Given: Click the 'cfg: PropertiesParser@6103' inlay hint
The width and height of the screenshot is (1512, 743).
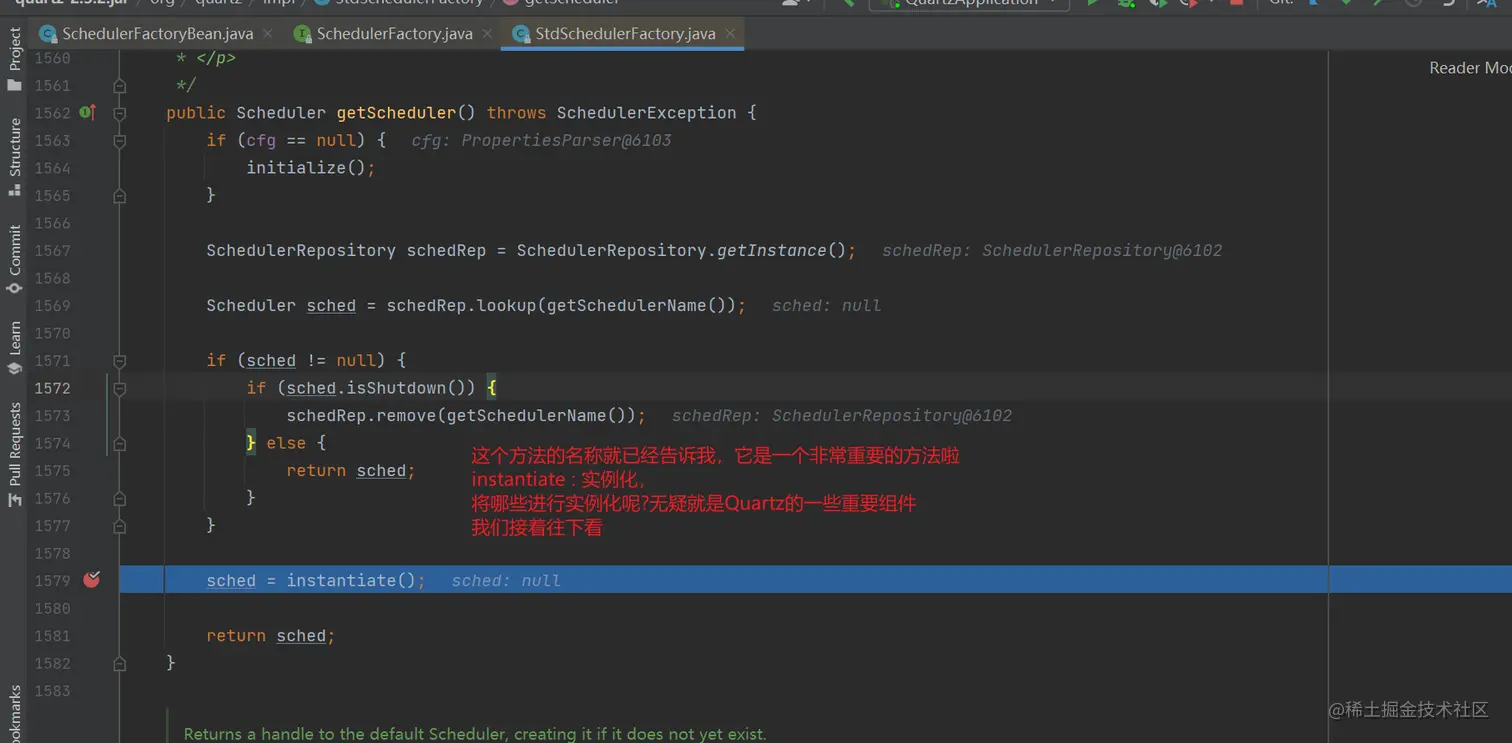Looking at the screenshot, I should [541, 140].
